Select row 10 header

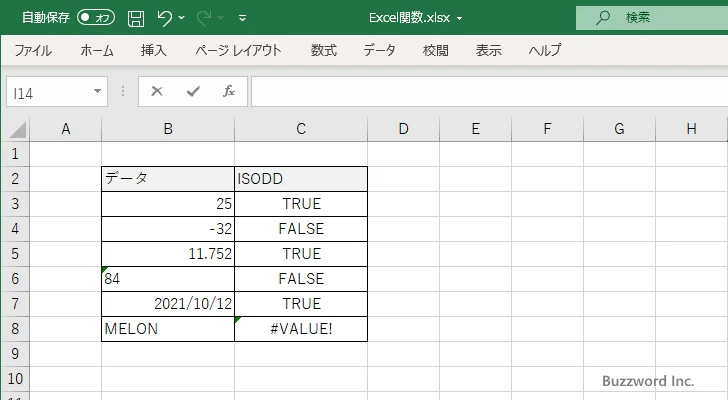pyautogui.click(x=15, y=379)
